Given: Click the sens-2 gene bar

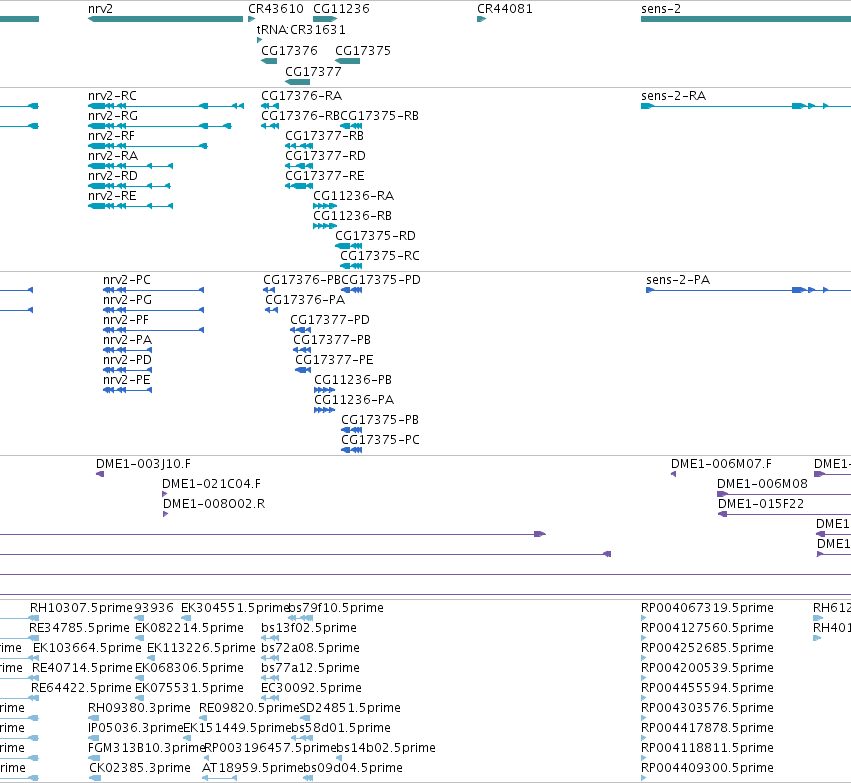Looking at the screenshot, I should tap(746, 19).
